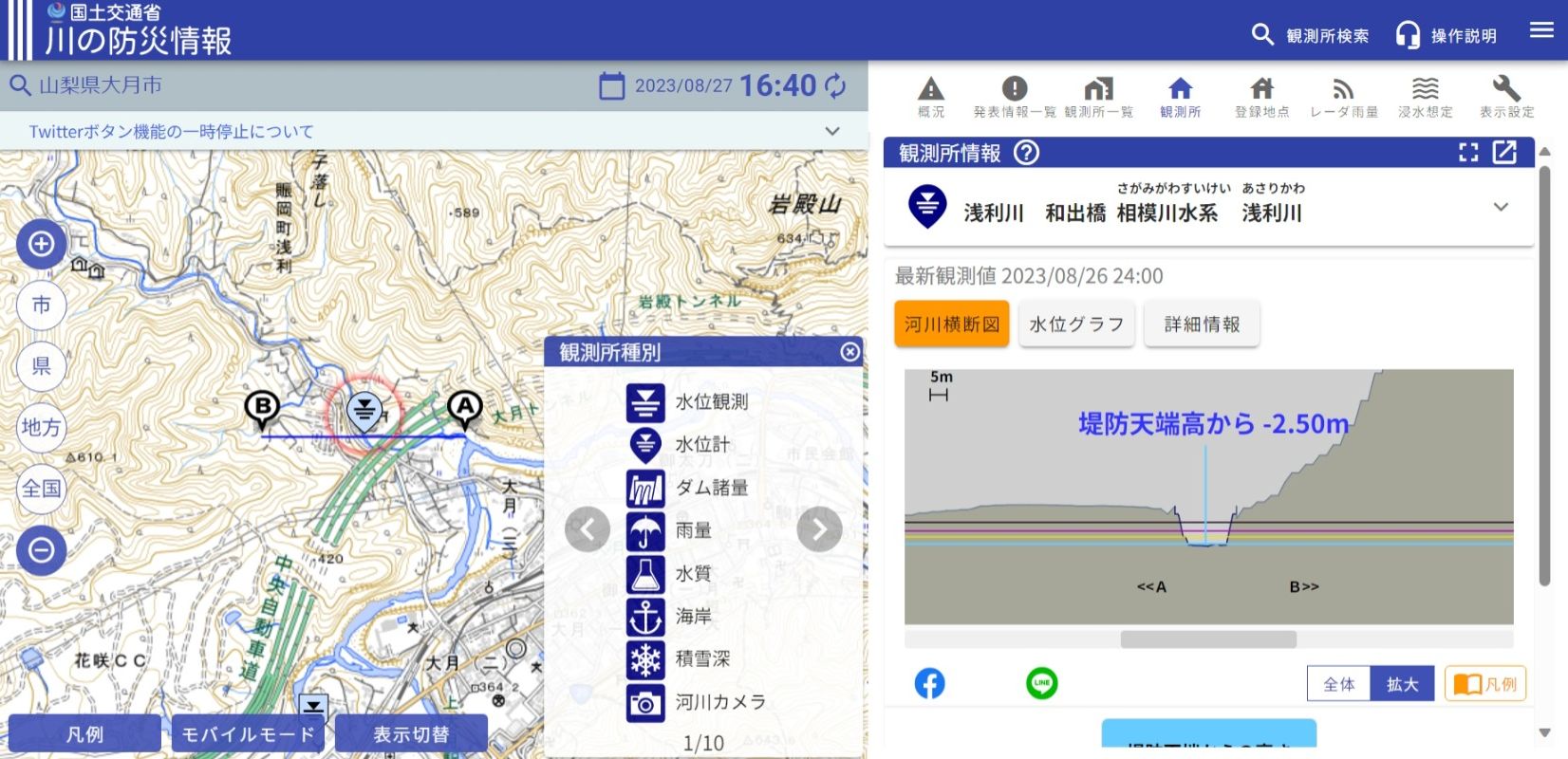This screenshot has height=759, width=1568.
Task: Toggle the 拡大 cross-section view
Action: pyautogui.click(x=1402, y=684)
